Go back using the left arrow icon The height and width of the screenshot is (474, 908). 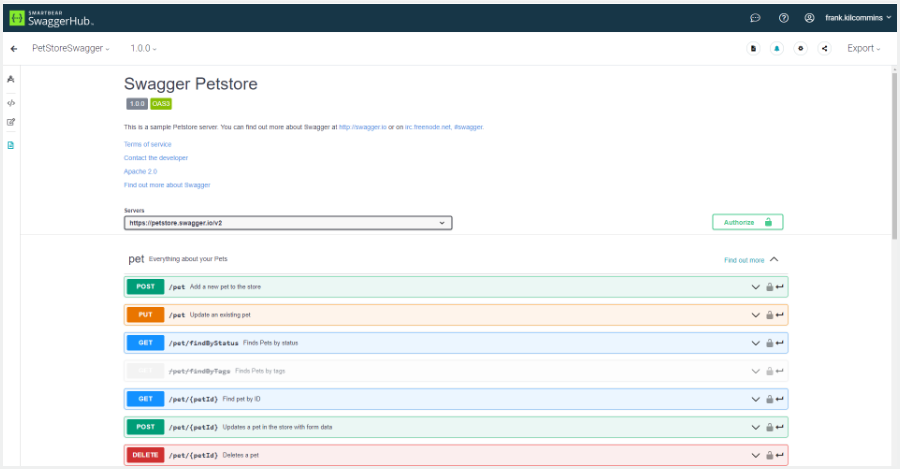tap(14, 49)
